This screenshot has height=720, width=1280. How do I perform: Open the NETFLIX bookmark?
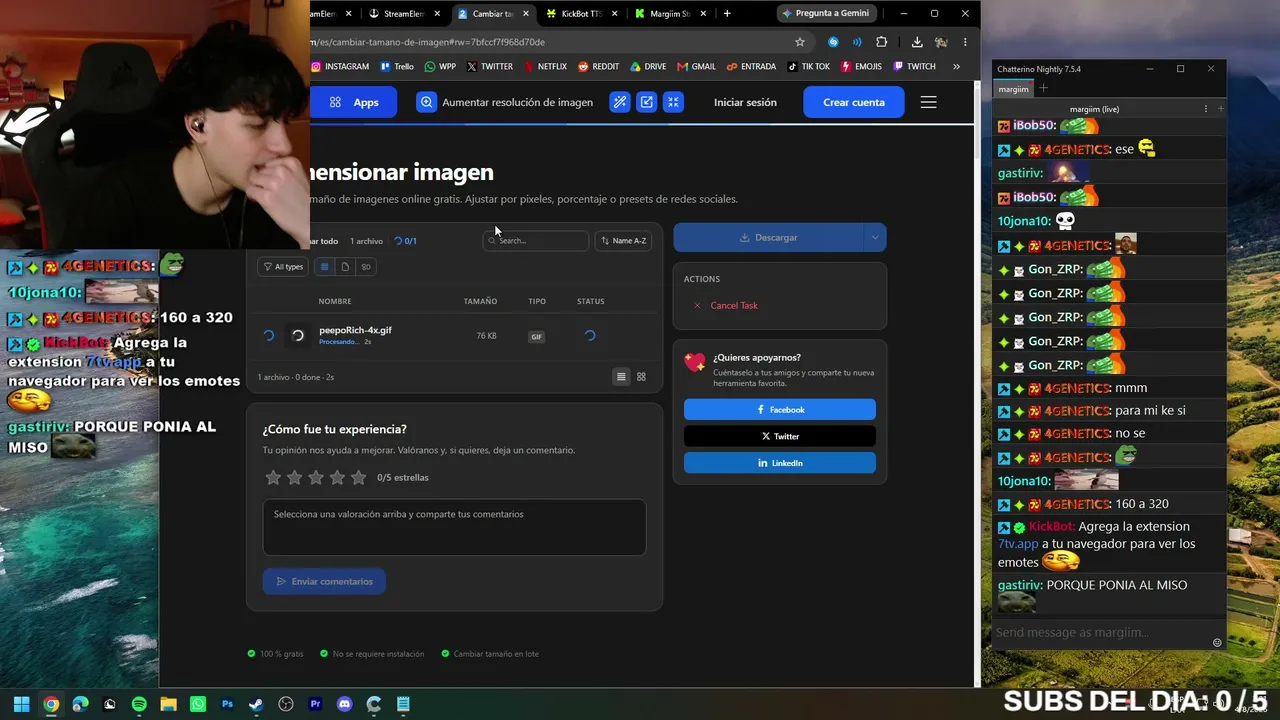(545, 67)
